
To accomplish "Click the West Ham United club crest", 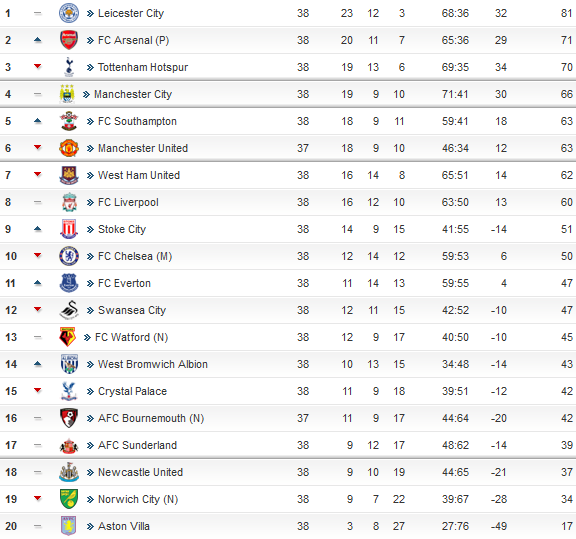I will 69,175.
